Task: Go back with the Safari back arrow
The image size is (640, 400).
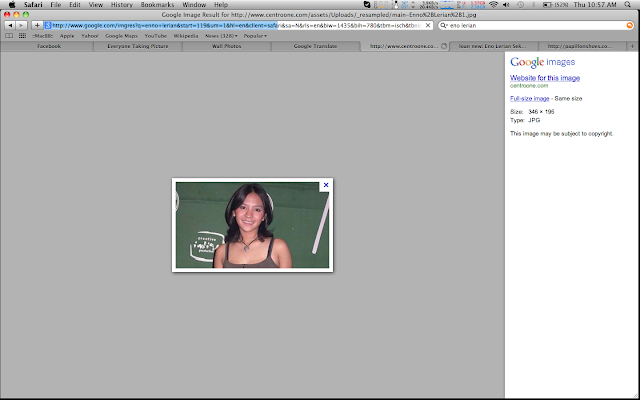Action: click(x=10, y=25)
